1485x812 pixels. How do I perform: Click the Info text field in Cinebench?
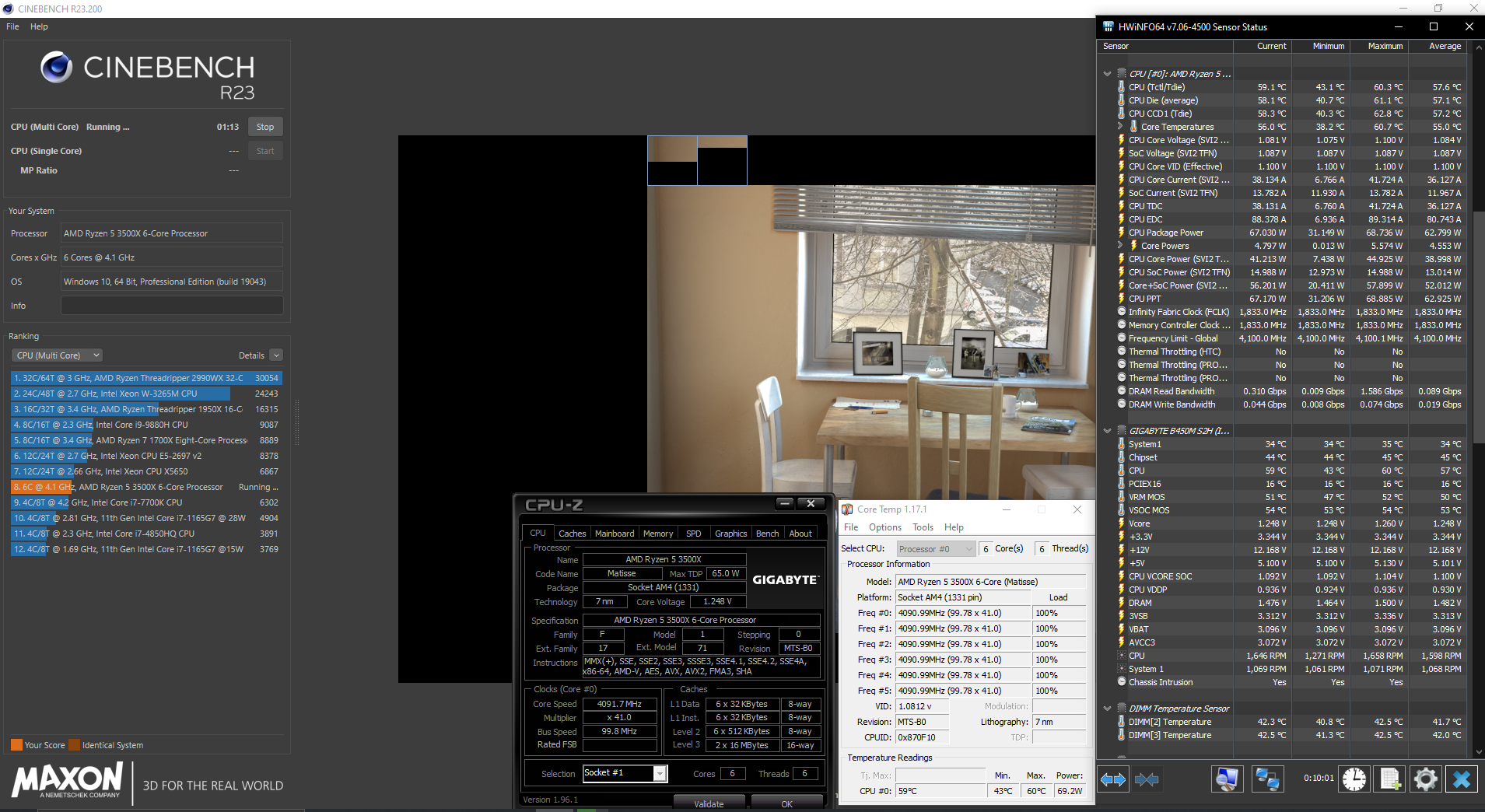click(172, 306)
